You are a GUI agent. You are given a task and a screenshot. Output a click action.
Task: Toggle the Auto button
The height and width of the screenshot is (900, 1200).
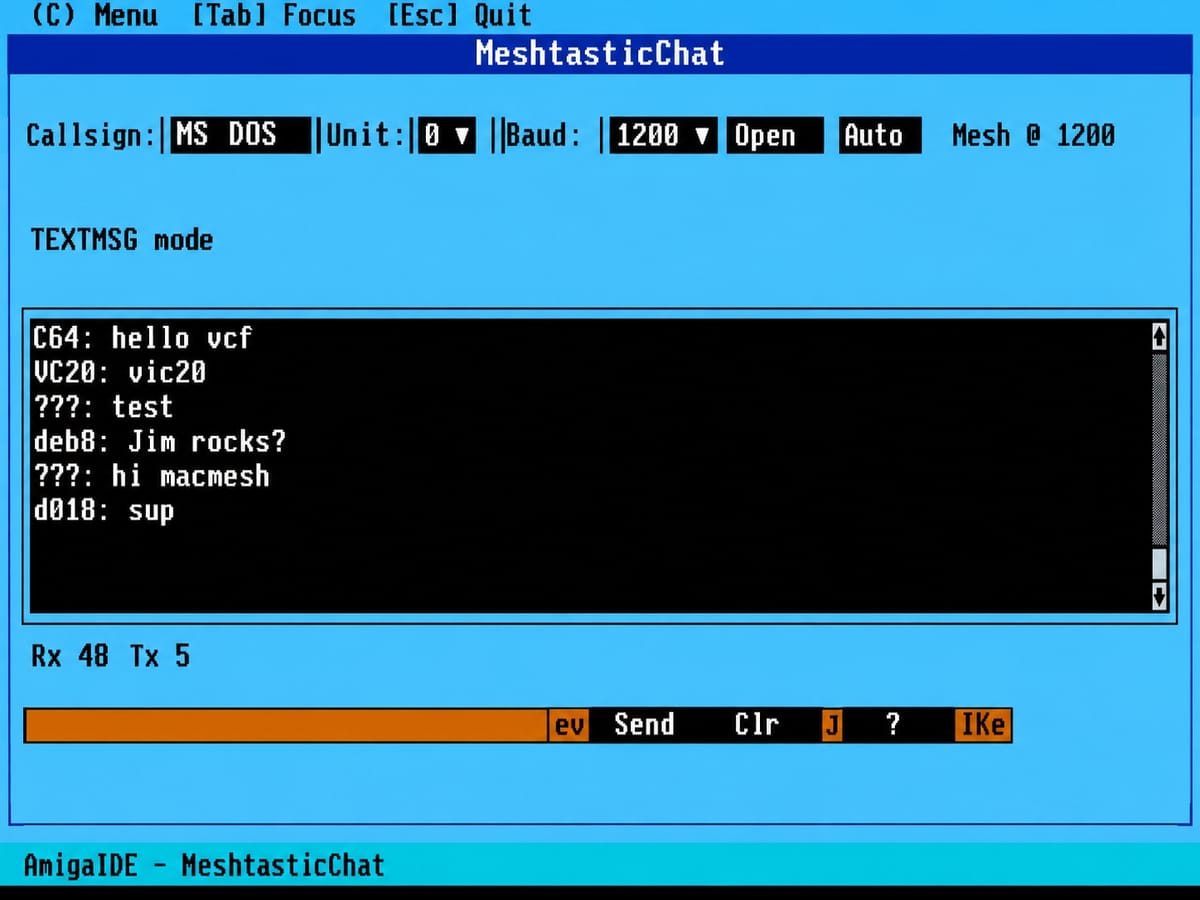(879, 135)
